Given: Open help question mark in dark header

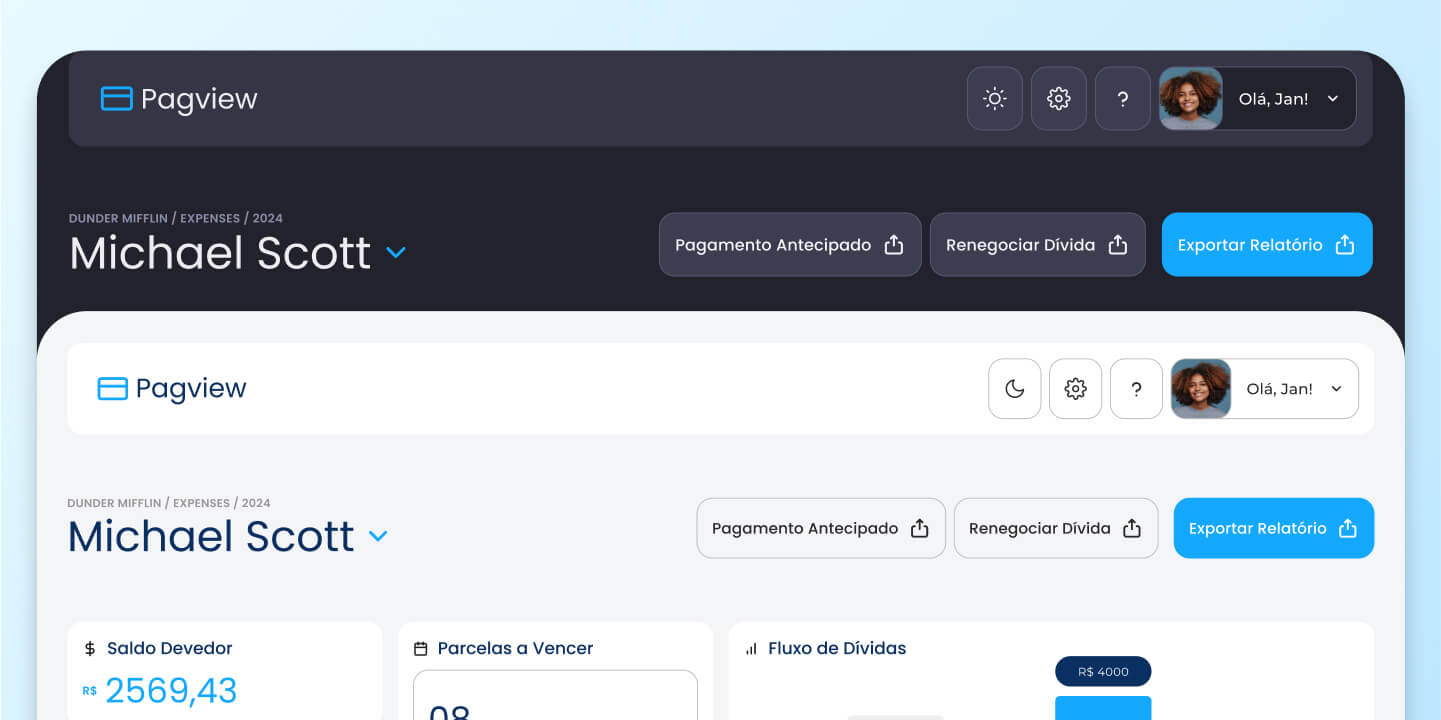Looking at the screenshot, I should 1122,98.
